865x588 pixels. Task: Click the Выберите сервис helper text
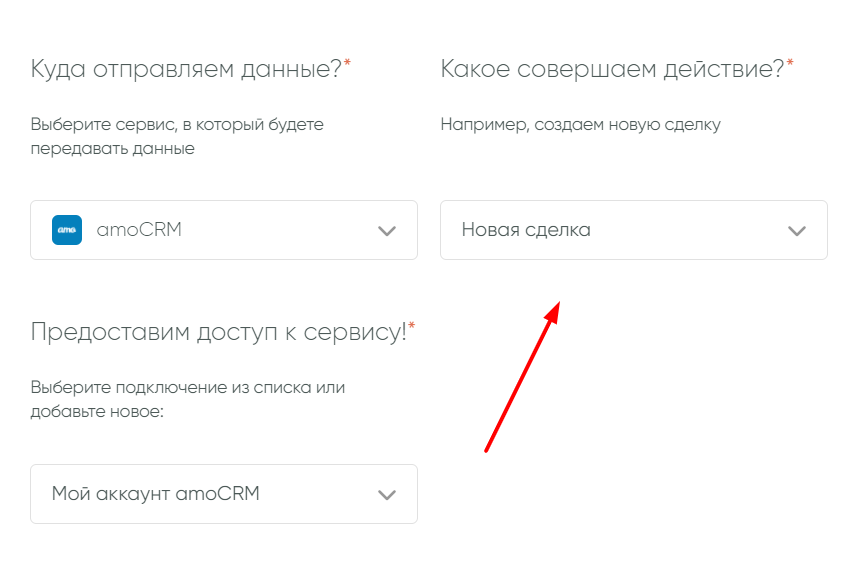click(177, 137)
